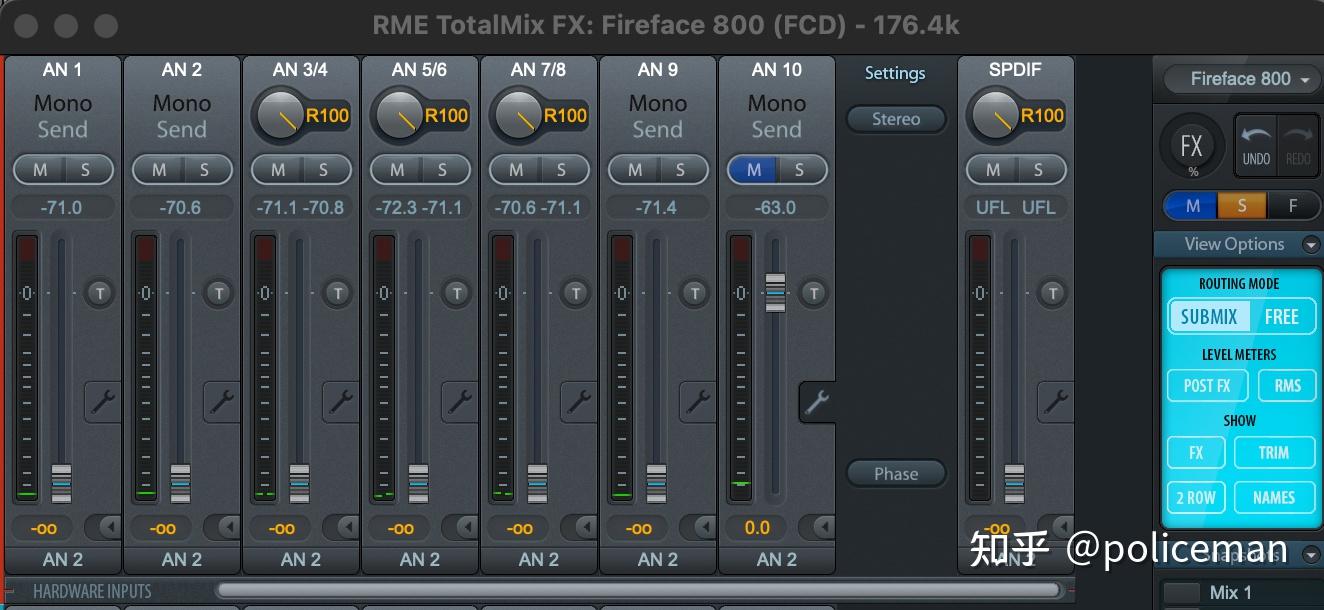Open the channel settings wrench on AN 1
Image resolution: width=1324 pixels, height=610 pixels.
[x=103, y=403]
